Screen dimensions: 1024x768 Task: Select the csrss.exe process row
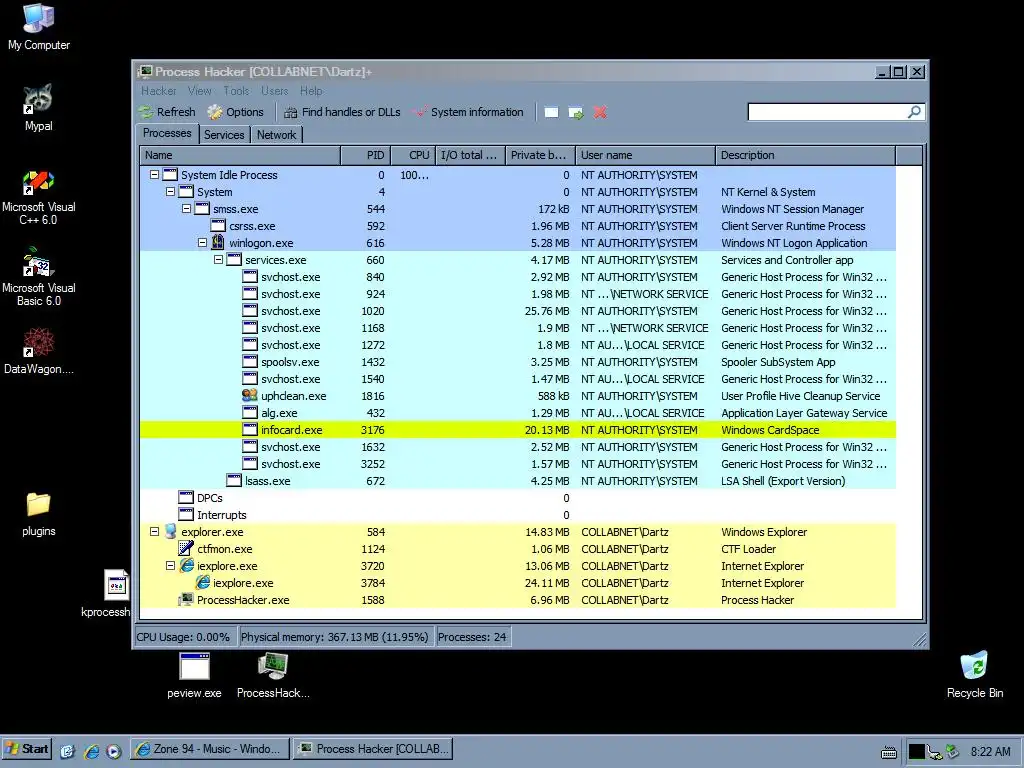[x=518, y=226]
